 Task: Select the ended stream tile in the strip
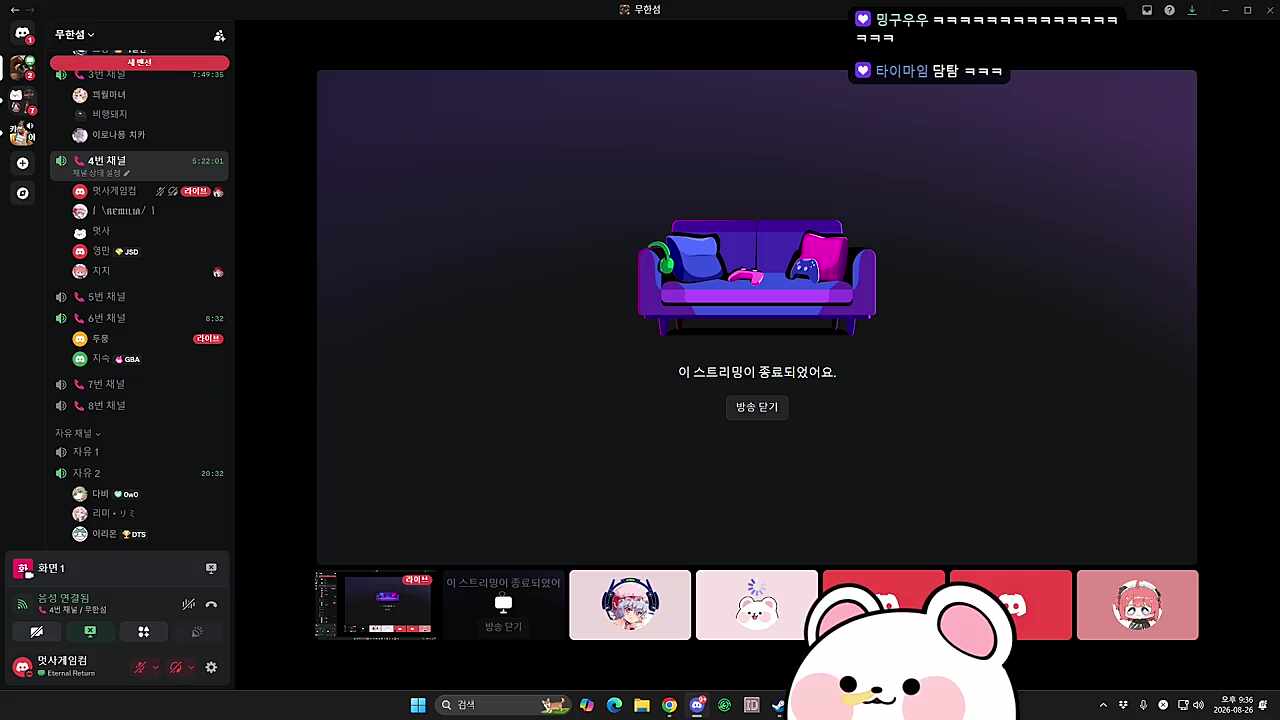click(503, 605)
